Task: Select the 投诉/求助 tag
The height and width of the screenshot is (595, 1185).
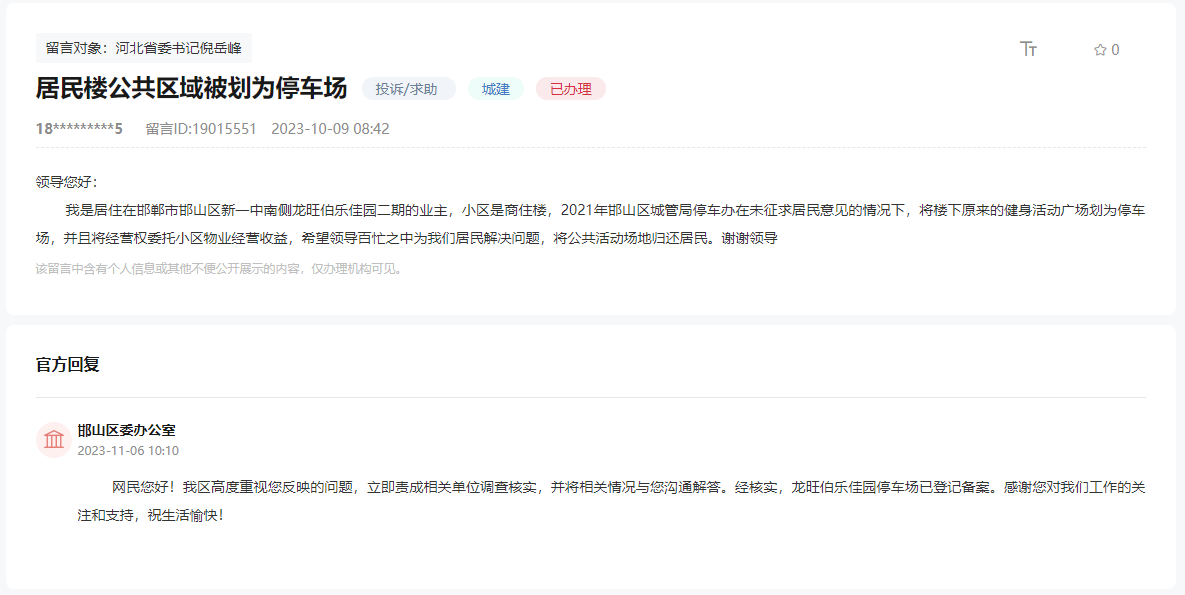Action: pyautogui.click(x=408, y=89)
